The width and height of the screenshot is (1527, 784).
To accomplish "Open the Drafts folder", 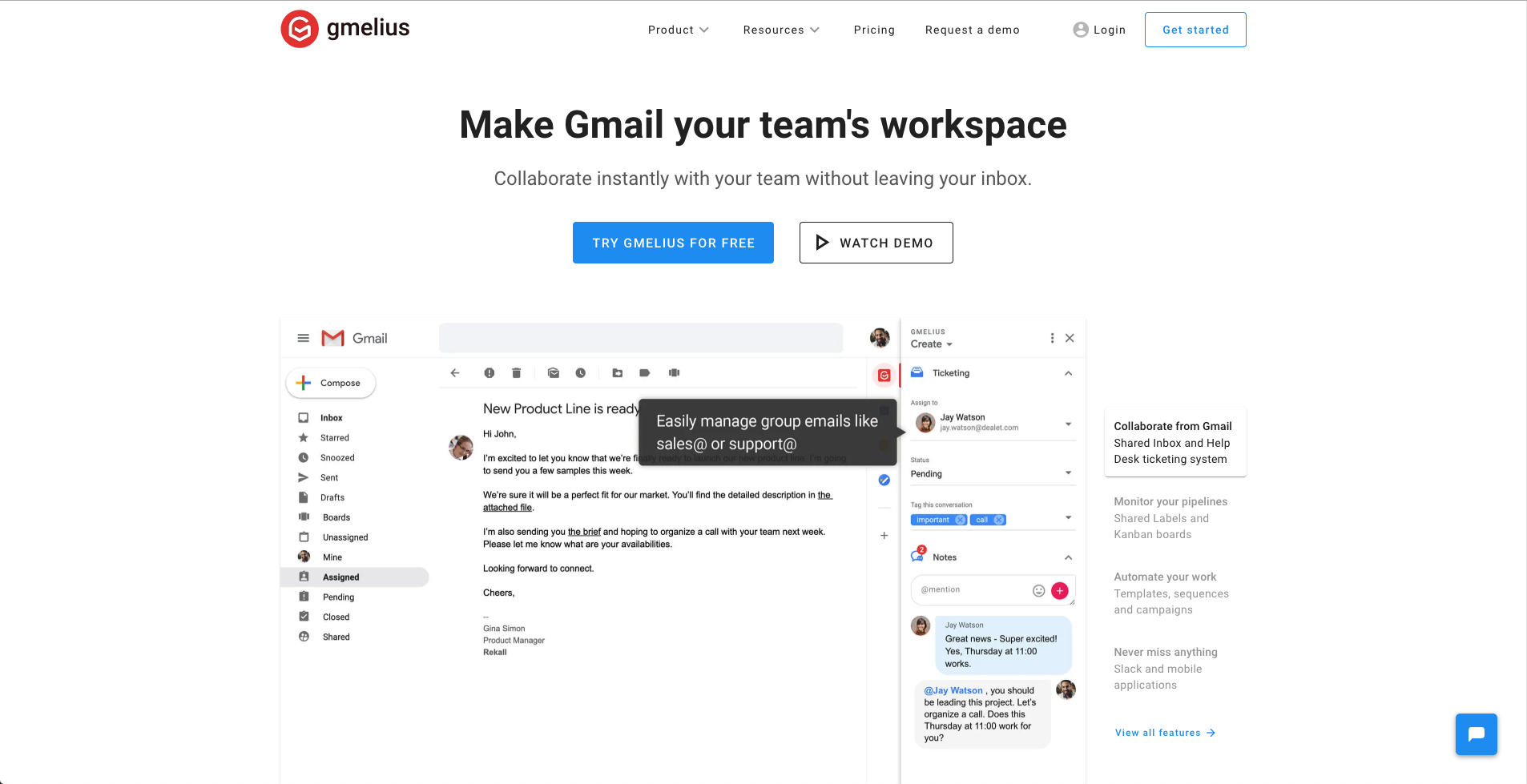I will pos(332,497).
